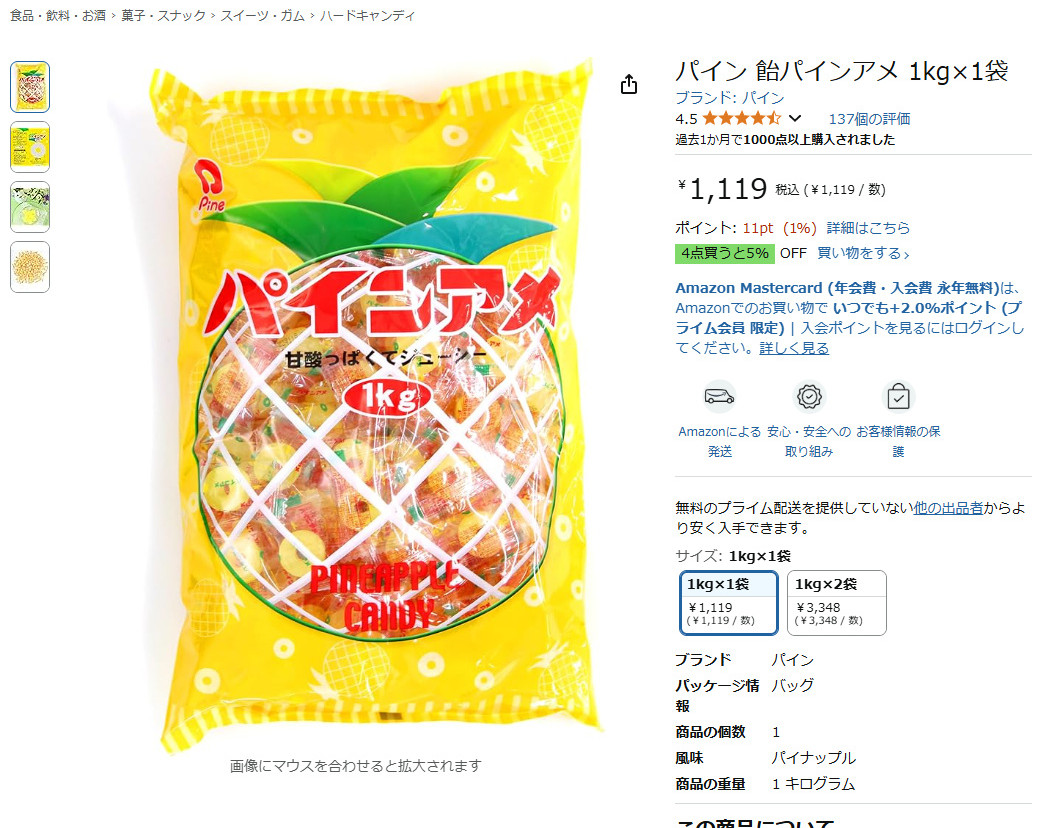This screenshot has height=828, width=1055.
Task: Choose the 1kg×2袋 size option
Action: coord(836,603)
